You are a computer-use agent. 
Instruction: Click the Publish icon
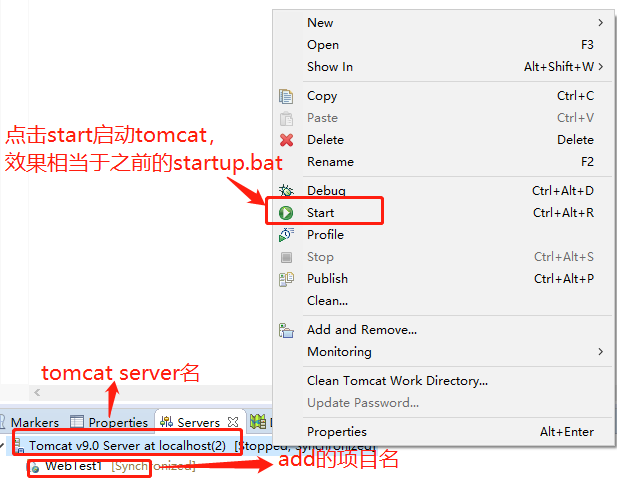[286, 279]
